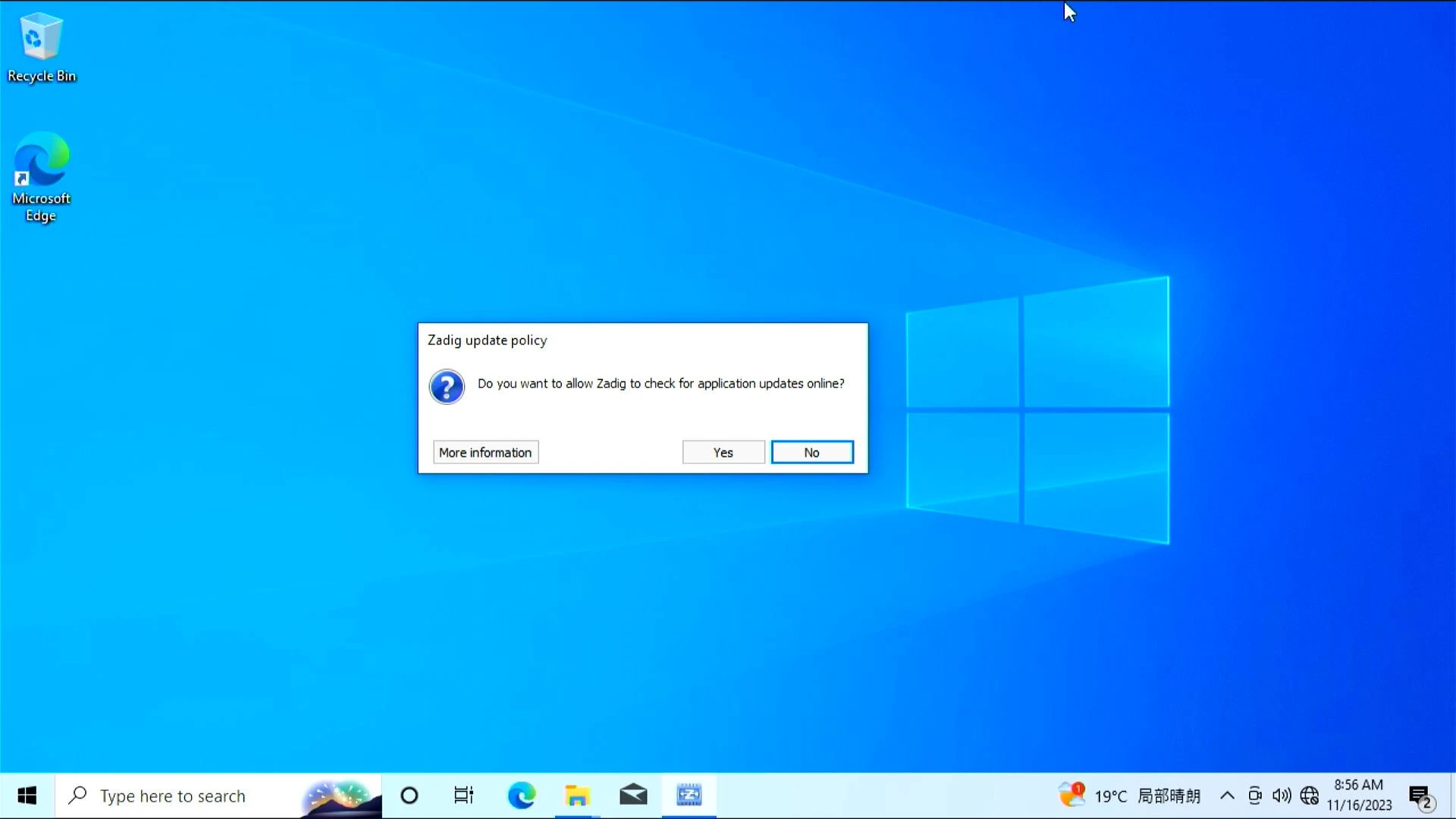Open the network status tray icon
Viewport: 1456px width, 819px height.
click(1310, 795)
